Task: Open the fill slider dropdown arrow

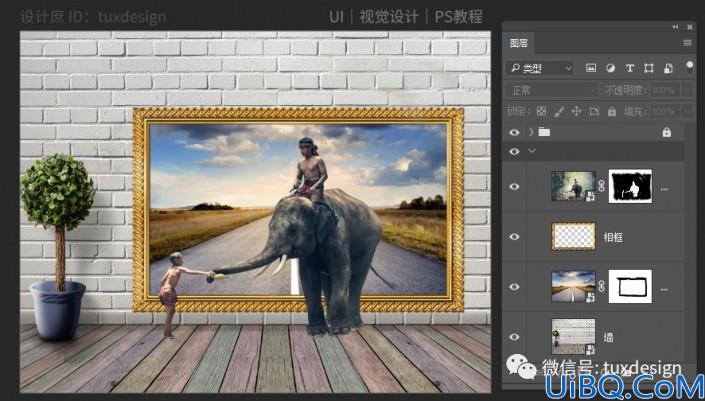Action: [687, 111]
